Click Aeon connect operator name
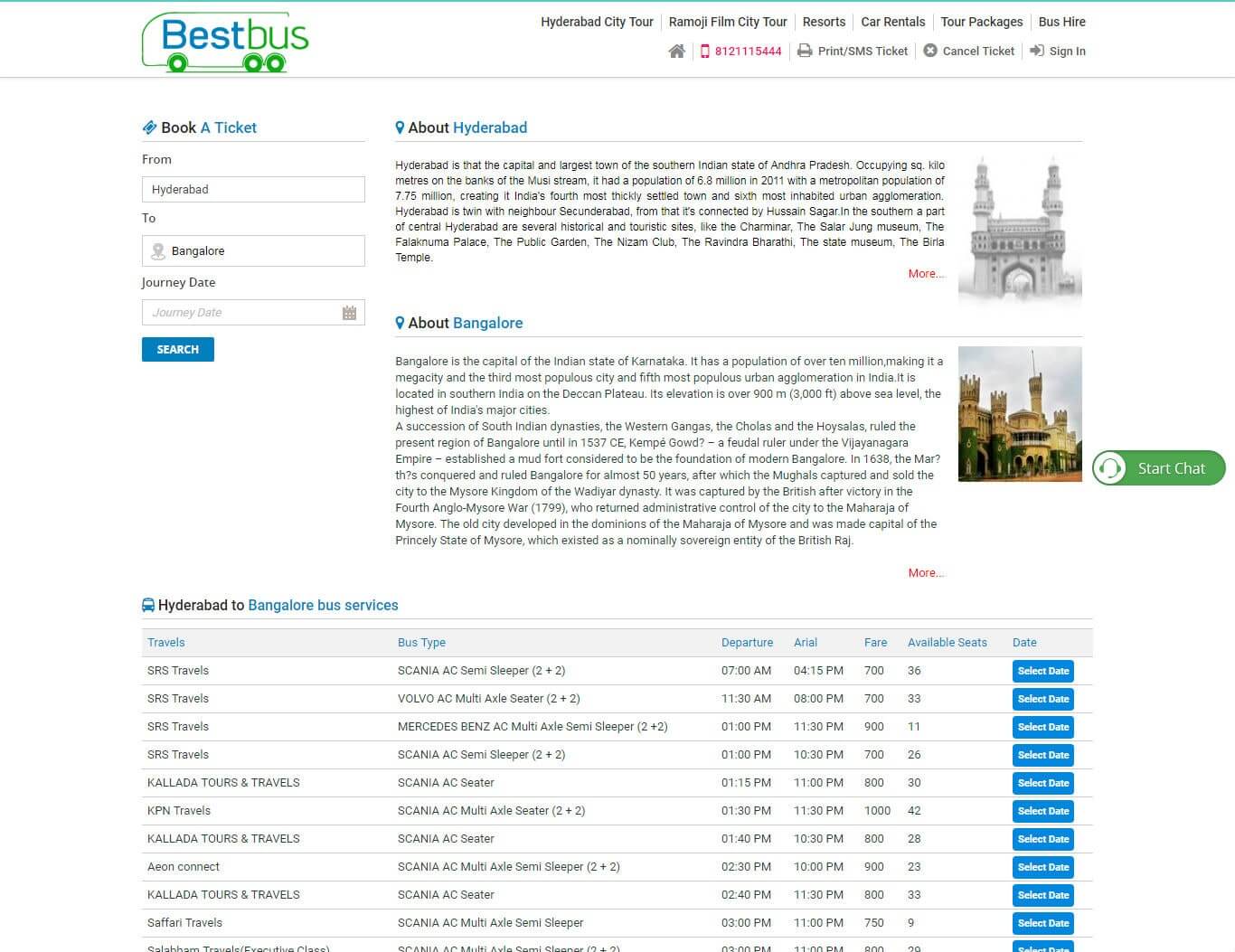This screenshot has width=1235, height=952. [184, 867]
